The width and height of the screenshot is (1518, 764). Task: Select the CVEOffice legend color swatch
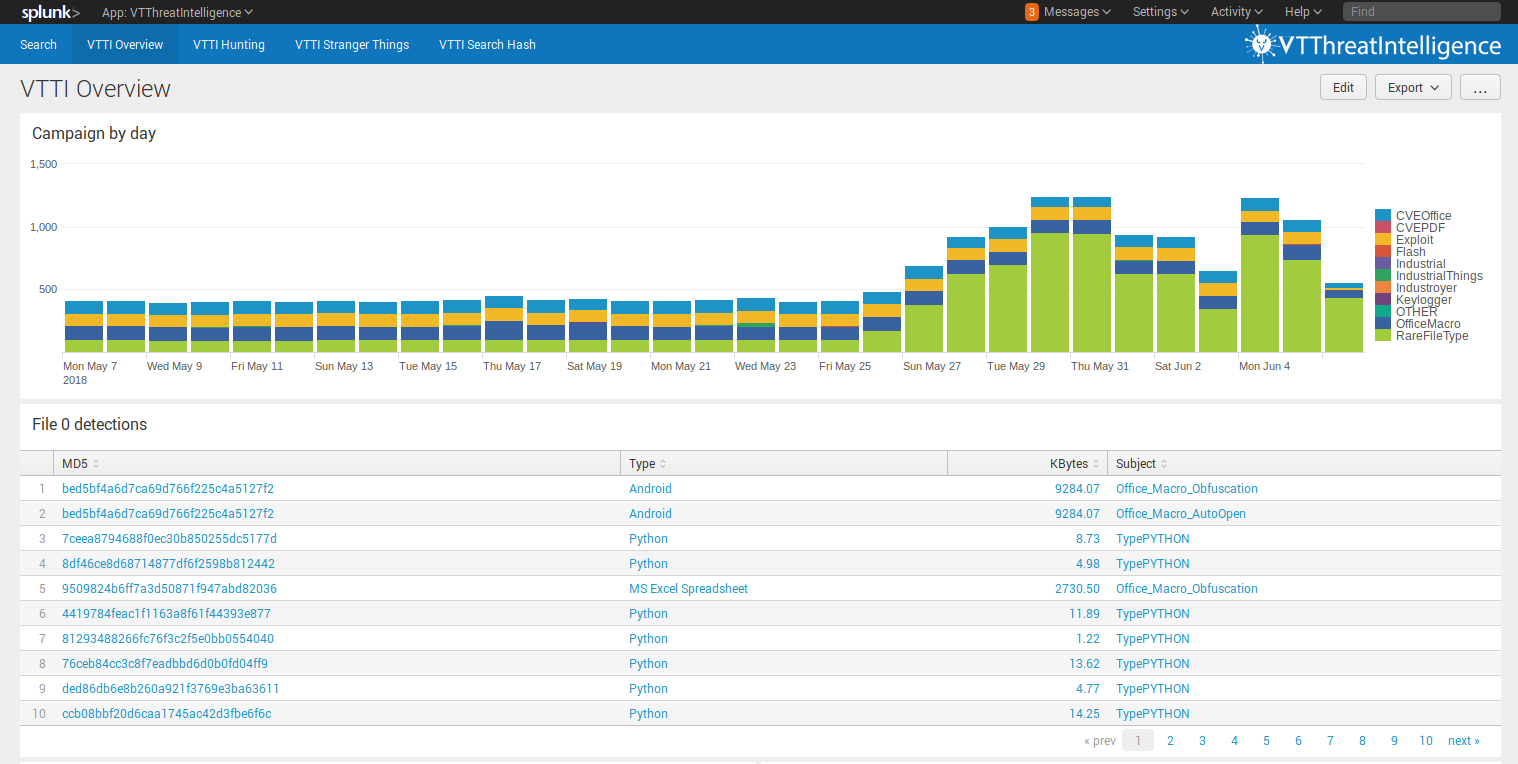point(1383,216)
